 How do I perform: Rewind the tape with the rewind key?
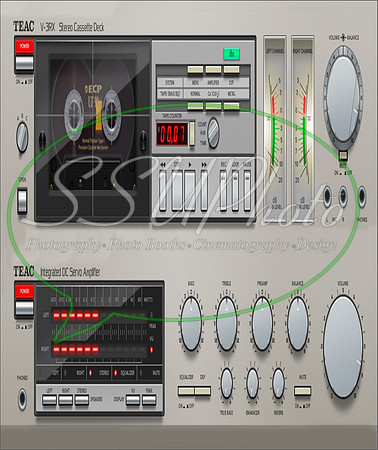162,190
